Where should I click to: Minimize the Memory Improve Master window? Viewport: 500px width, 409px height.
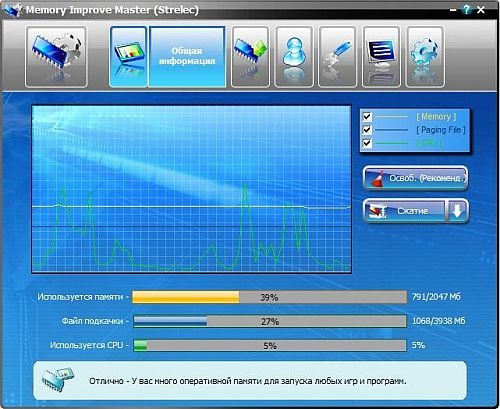tap(453, 10)
